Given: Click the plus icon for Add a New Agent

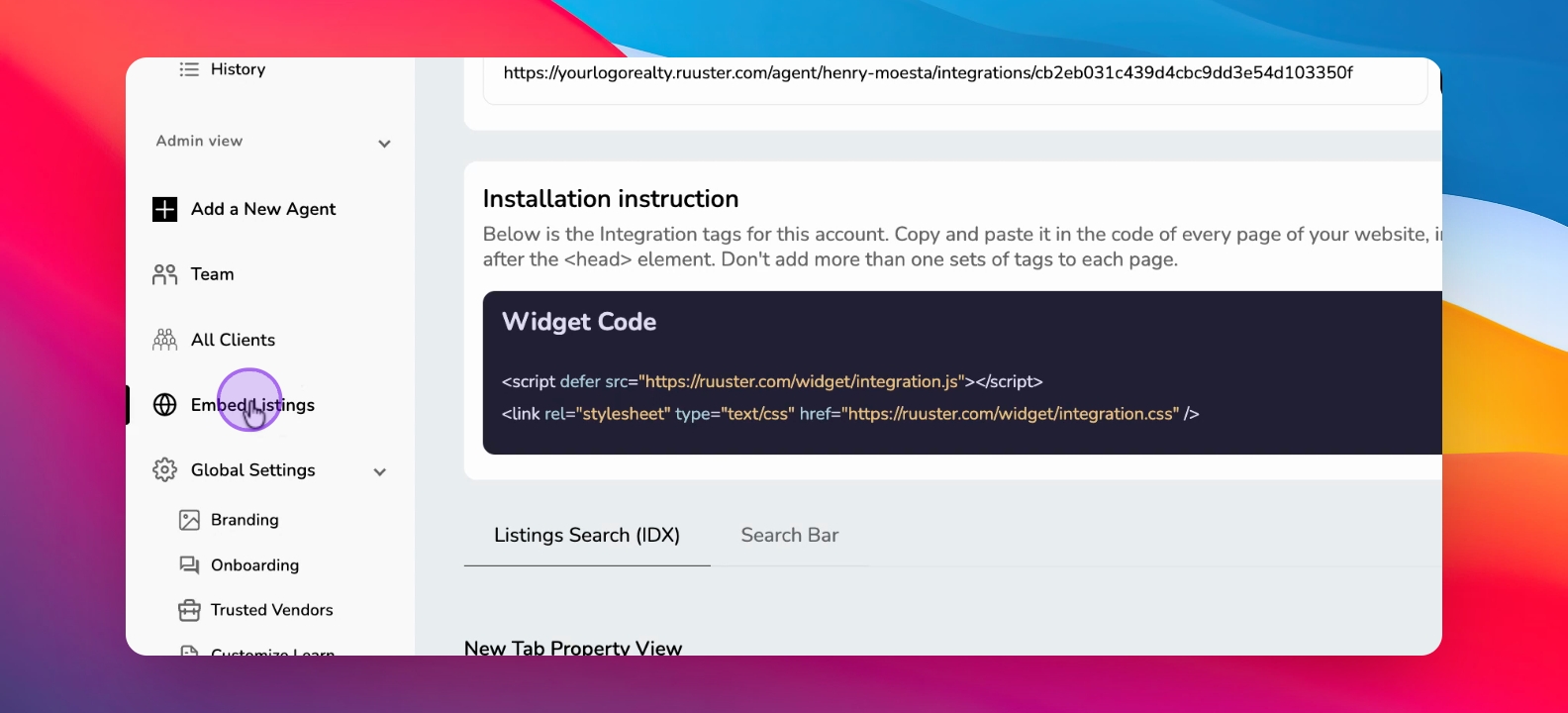Looking at the screenshot, I should click(x=164, y=209).
